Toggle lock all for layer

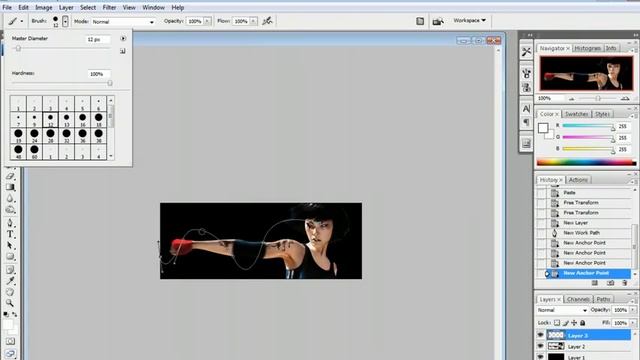[583, 323]
